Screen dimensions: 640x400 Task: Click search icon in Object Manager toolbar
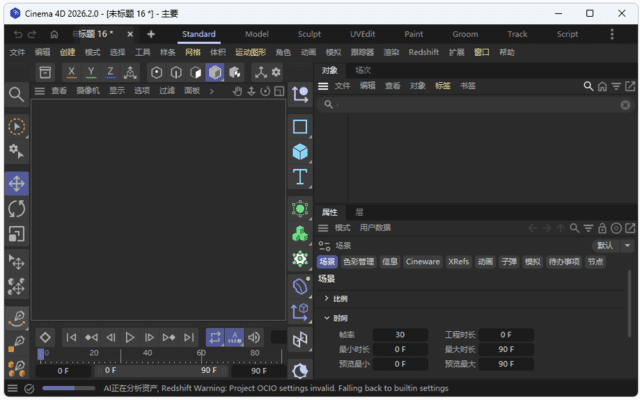[x=588, y=86]
